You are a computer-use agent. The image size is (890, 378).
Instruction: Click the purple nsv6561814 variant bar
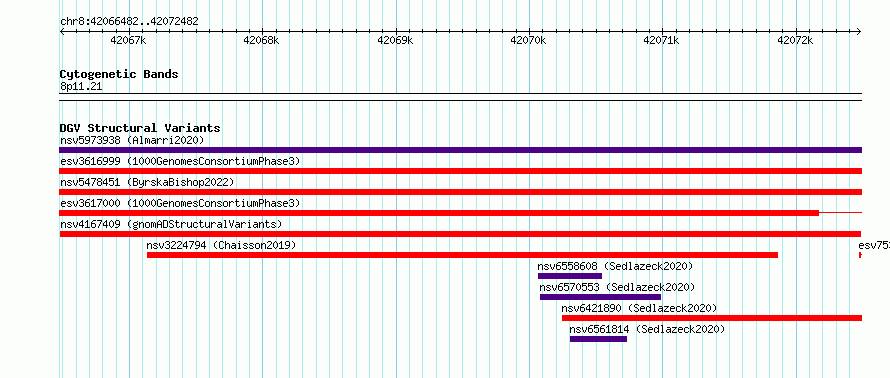click(598, 339)
